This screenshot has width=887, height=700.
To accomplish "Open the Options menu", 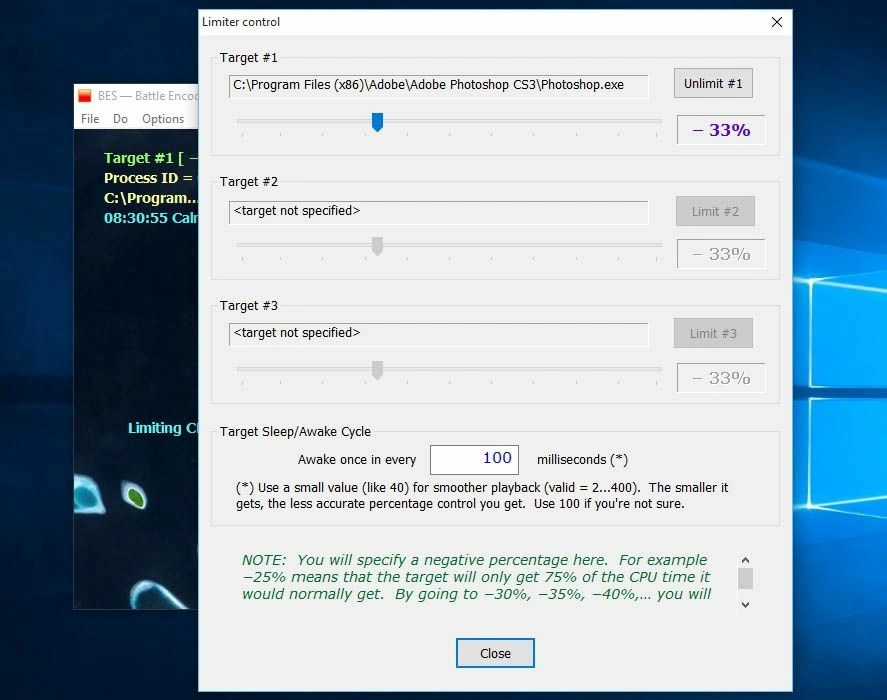I will tap(163, 118).
